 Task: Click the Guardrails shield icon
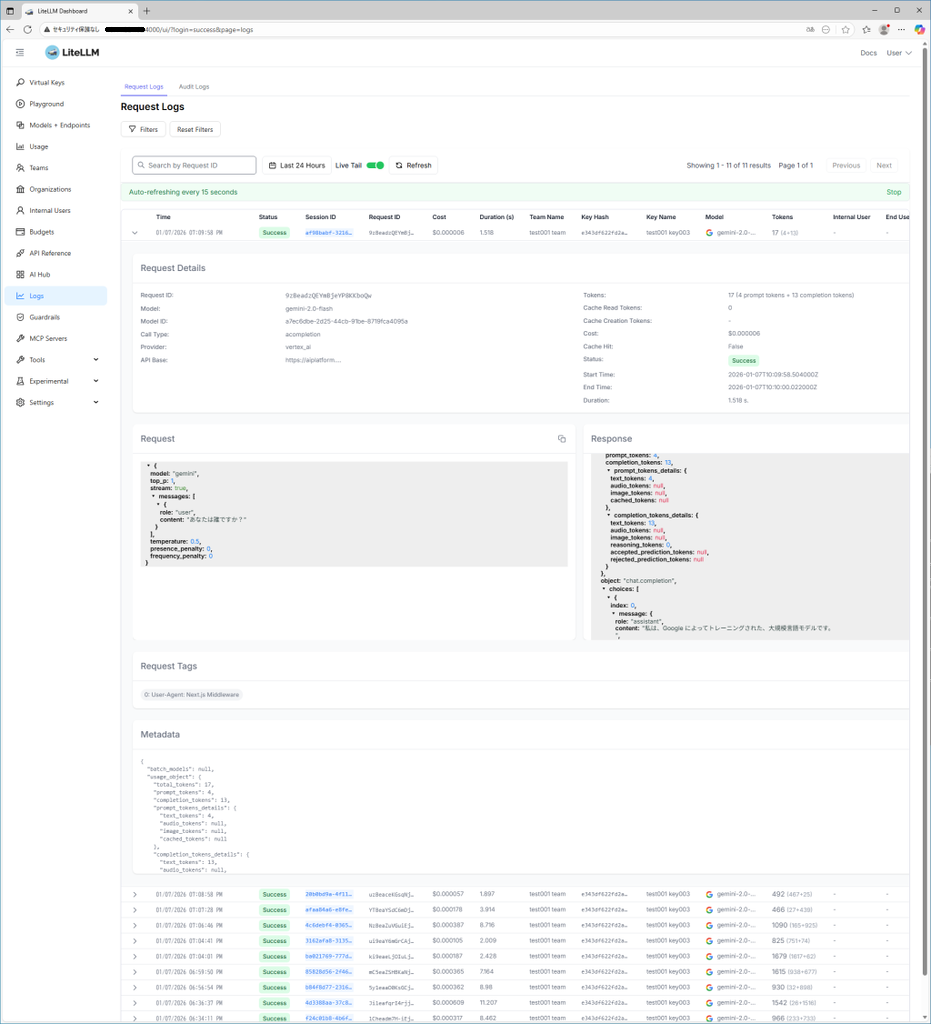click(20, 317)
